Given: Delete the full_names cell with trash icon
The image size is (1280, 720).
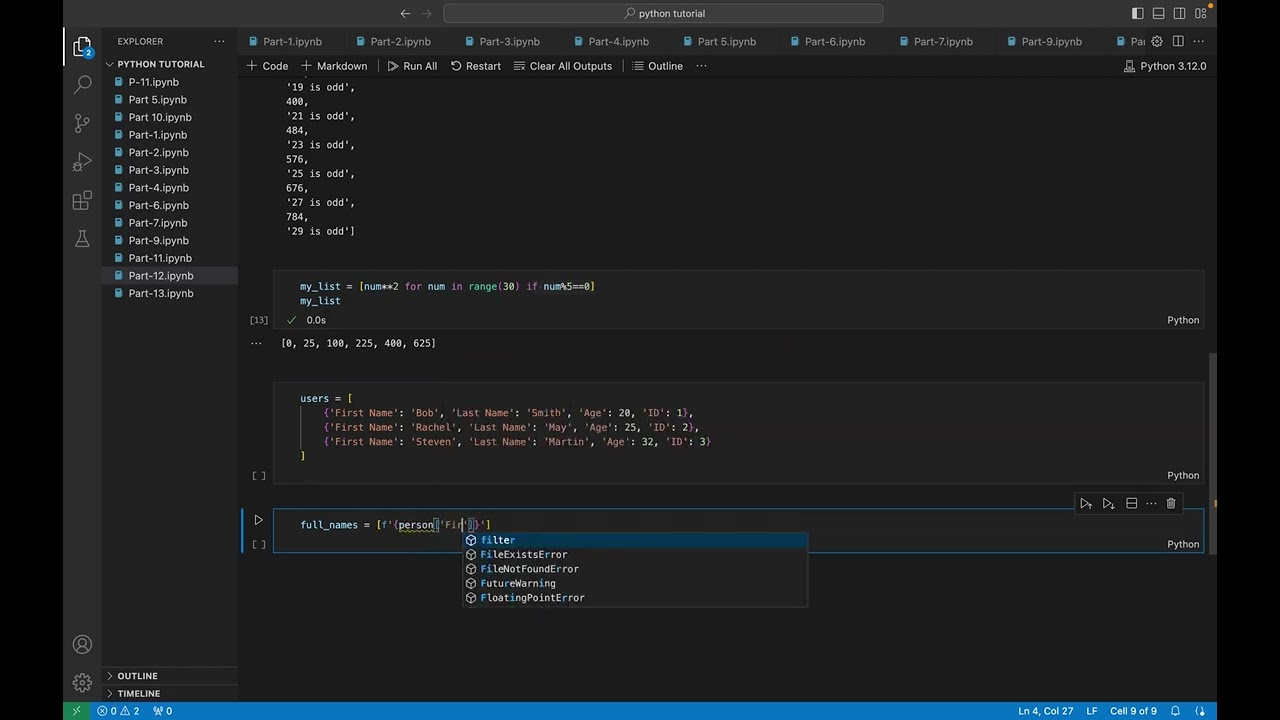Looking at the screenshot, I should tap(1171, 504).
